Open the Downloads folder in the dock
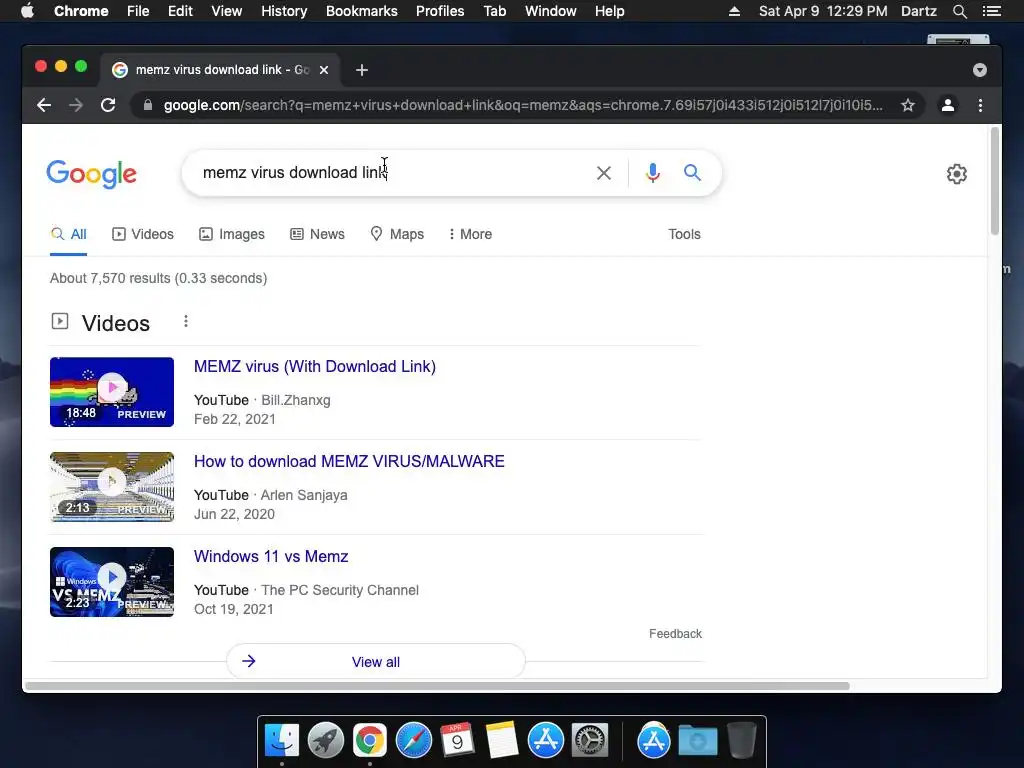The height and width of the screenshot is (768, 1024). pos(697,740)
